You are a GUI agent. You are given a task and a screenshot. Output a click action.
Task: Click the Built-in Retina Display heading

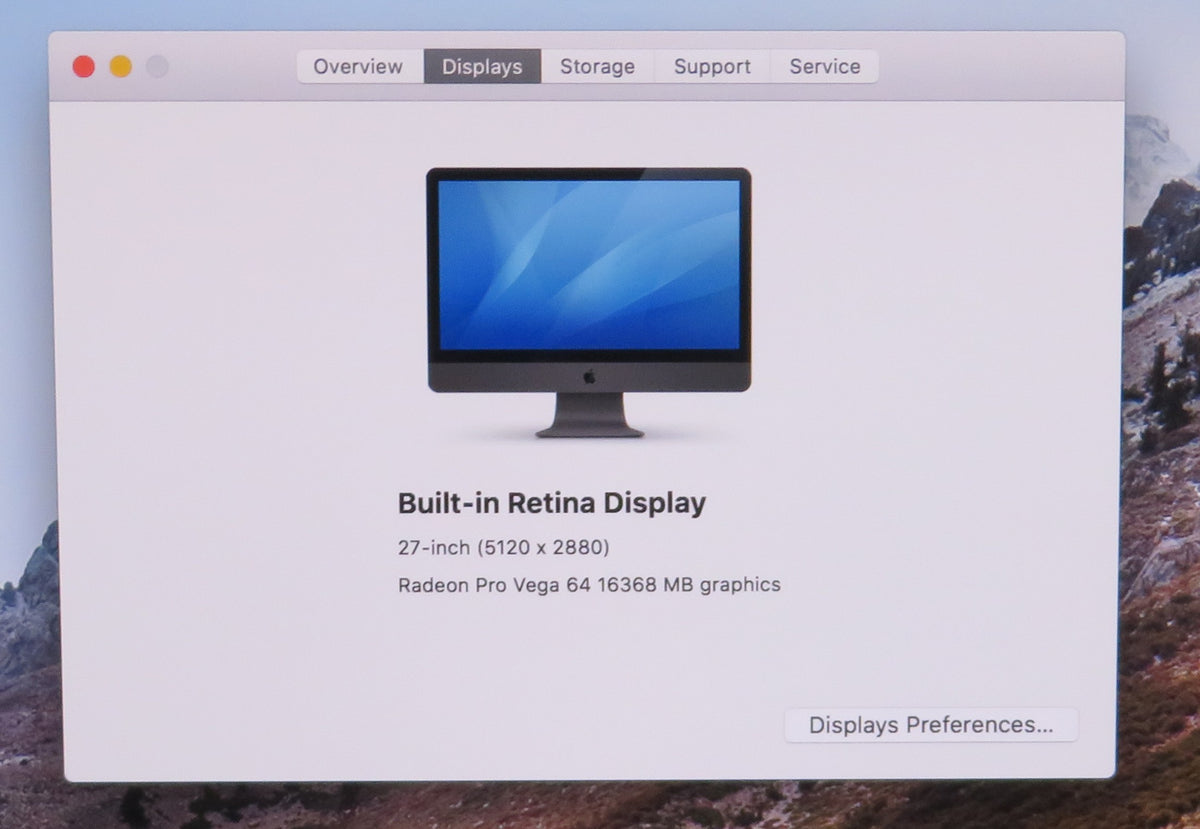[x=552, y=503]
